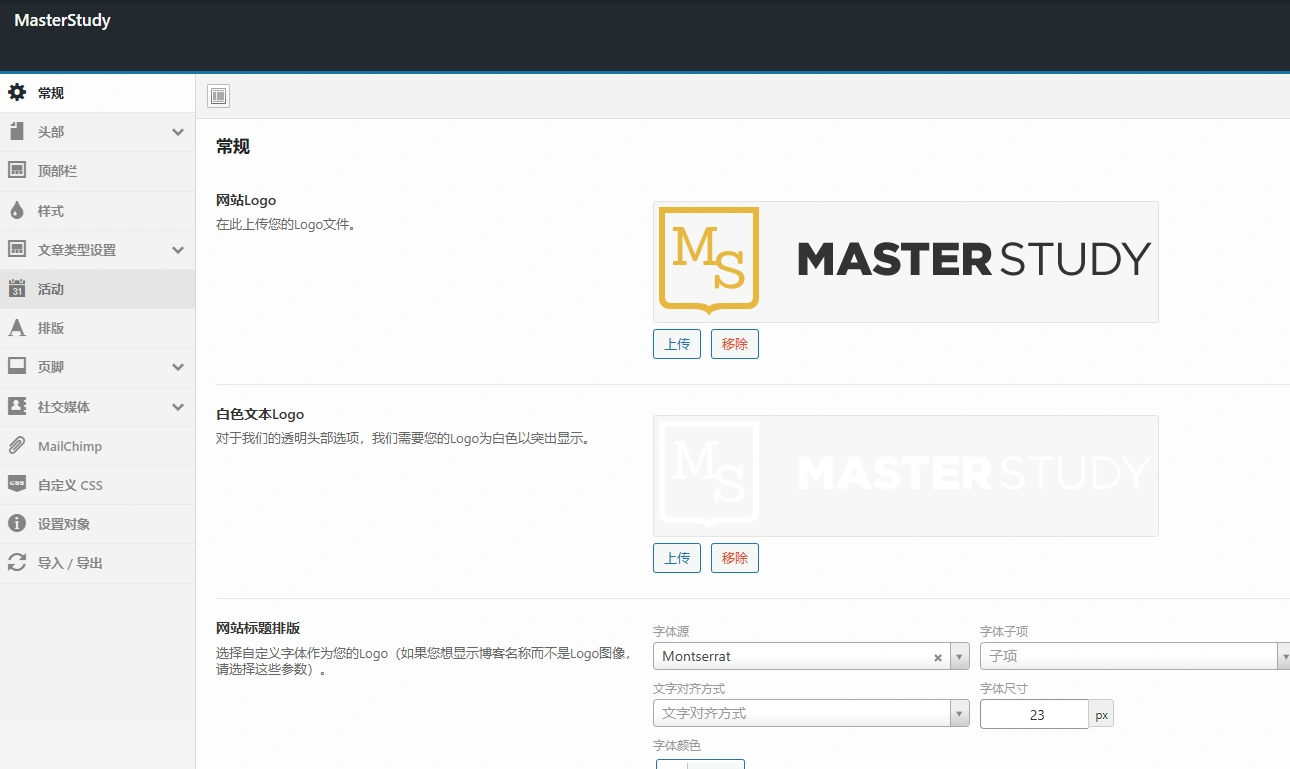Remove the white text logo with 移除

tap(734, 557)
